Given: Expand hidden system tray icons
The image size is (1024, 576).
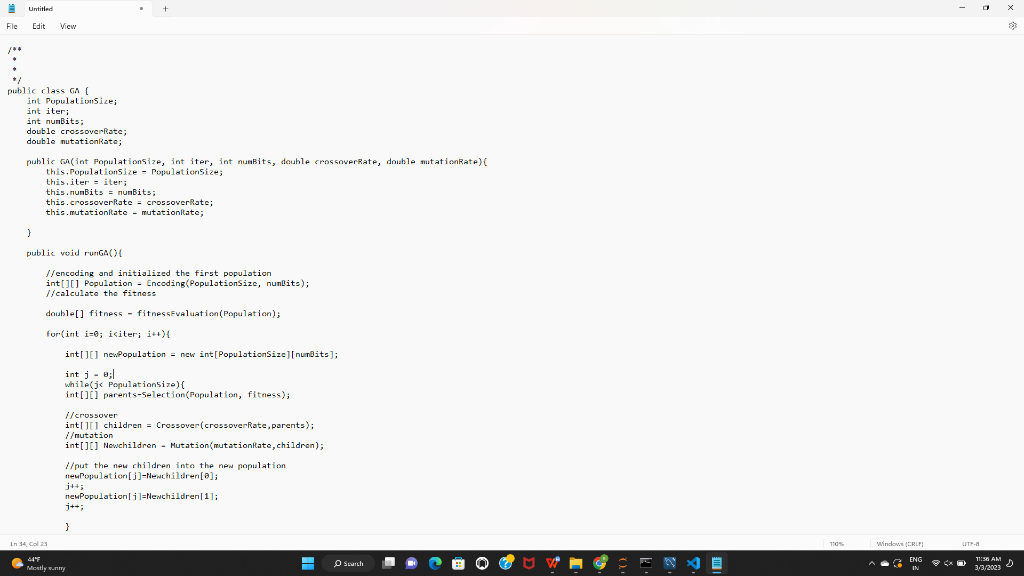Looking at the screenshot, I should [x=871, y=563].
